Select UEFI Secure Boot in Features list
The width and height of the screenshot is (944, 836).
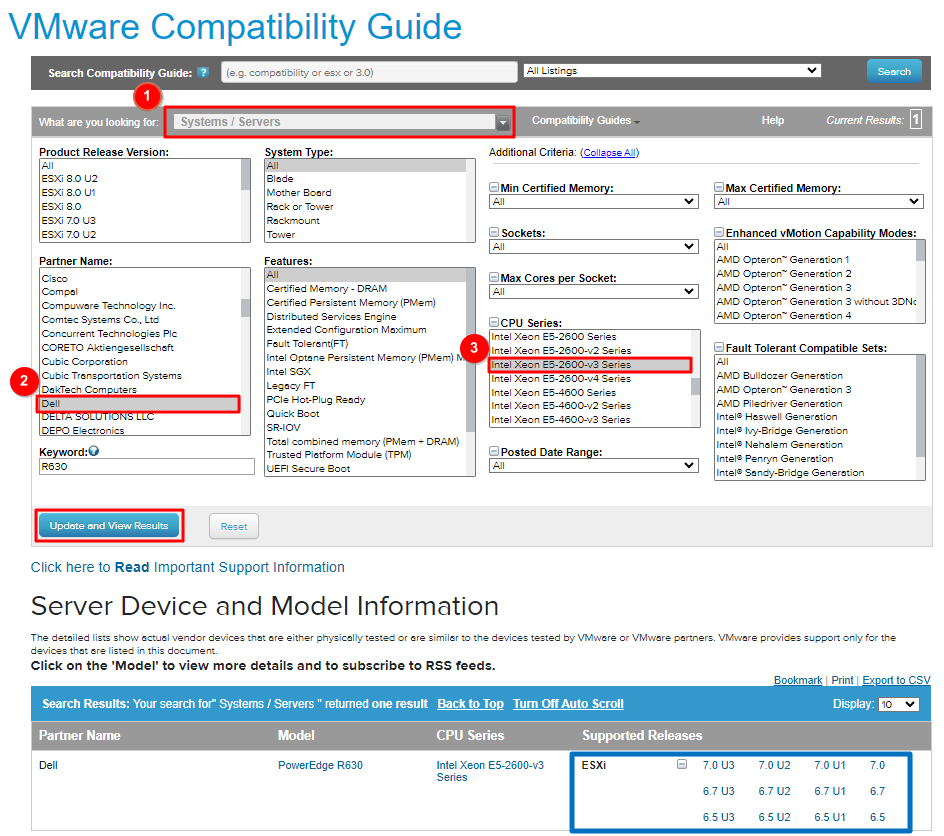point(308,468)
